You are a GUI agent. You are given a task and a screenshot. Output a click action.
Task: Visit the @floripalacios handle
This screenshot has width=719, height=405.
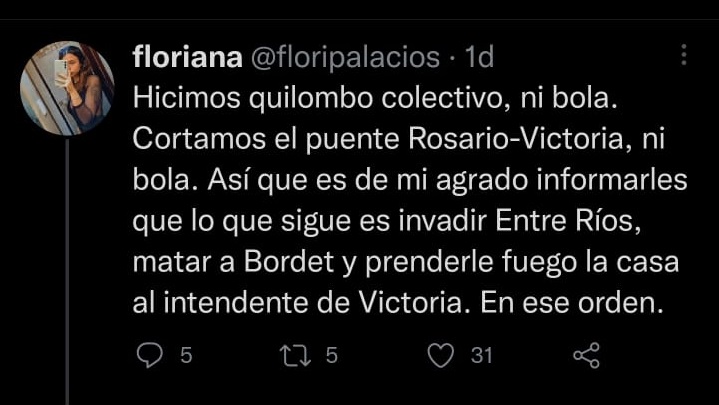346,58
